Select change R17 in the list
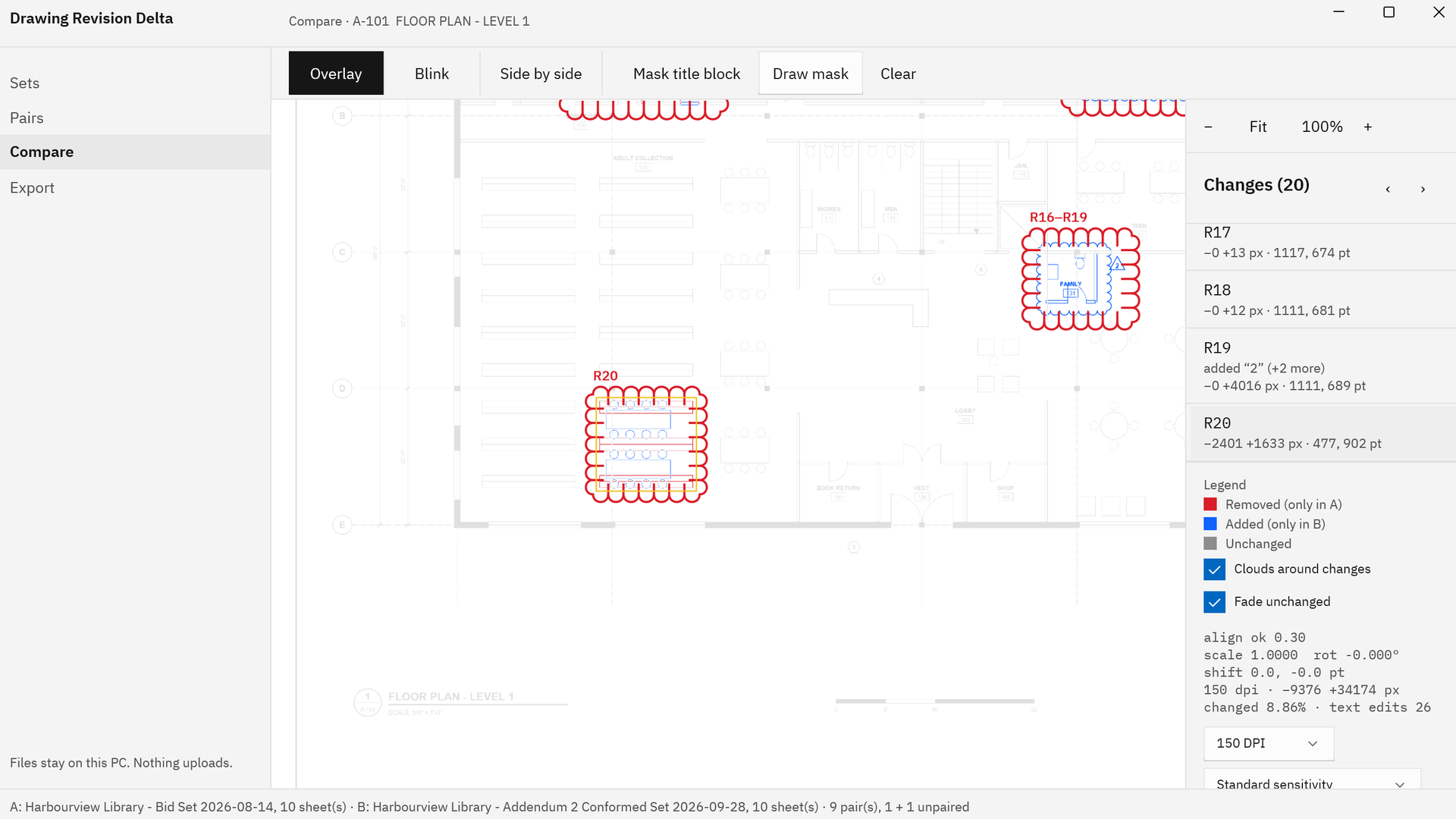Image resolution: width=1456 pixels, height=819 pixels. pyautogui.click(x=1321, y=246)
